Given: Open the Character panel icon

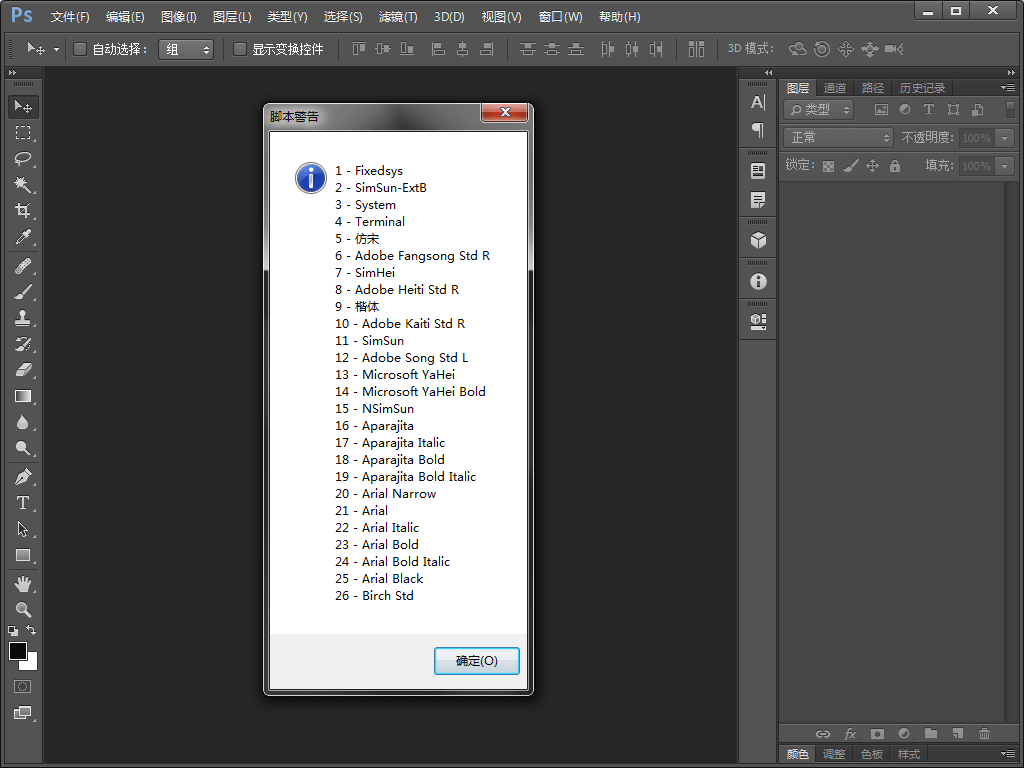Looking at the screenshot, I should point(758,103).
